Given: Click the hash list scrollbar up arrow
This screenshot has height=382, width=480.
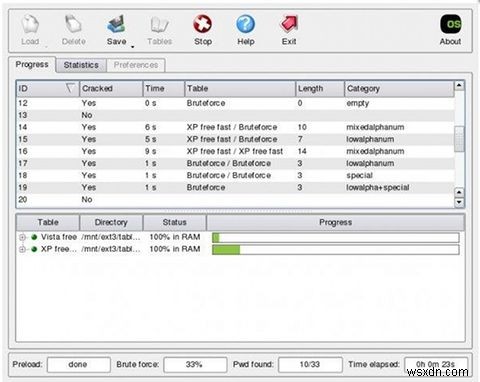Looking at the screenshot, I should [459, 85].
